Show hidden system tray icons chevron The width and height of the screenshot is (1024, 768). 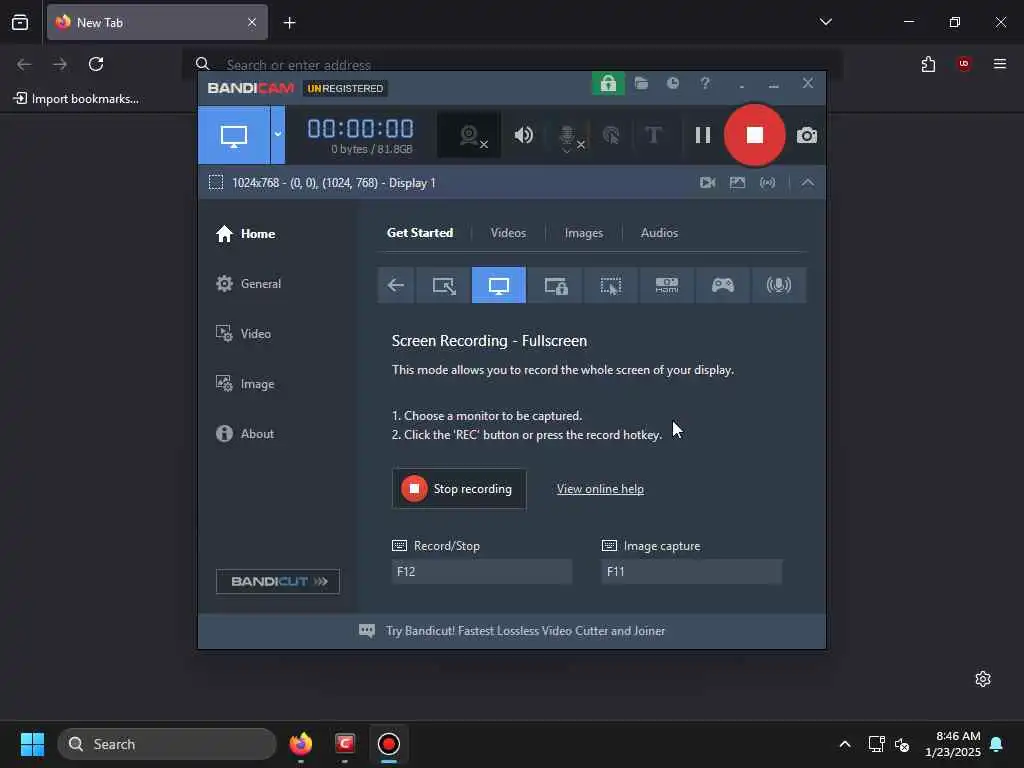(x=844, y=744)
